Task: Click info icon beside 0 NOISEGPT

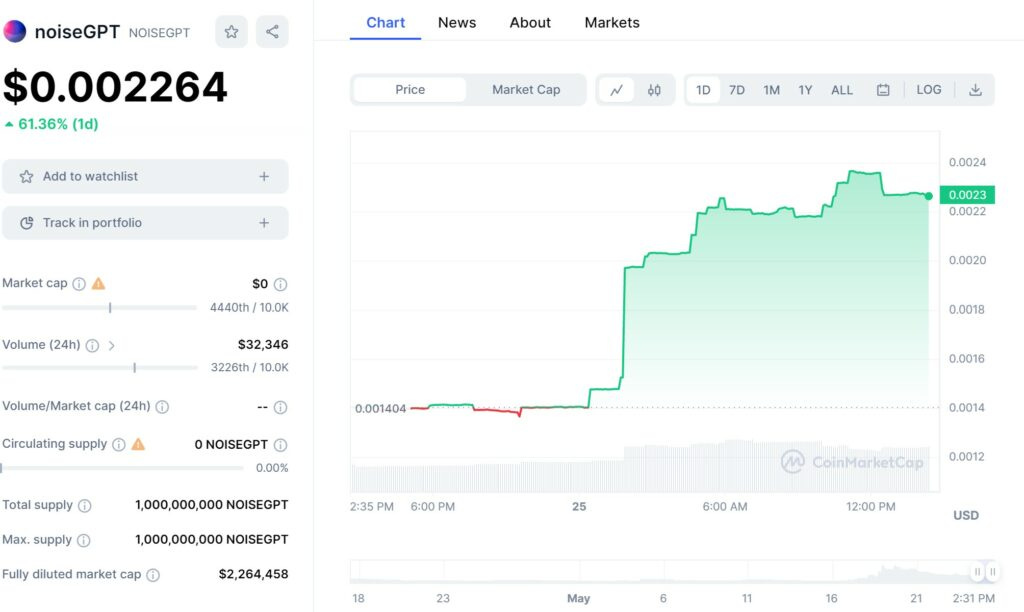Action: click(280, 445)
